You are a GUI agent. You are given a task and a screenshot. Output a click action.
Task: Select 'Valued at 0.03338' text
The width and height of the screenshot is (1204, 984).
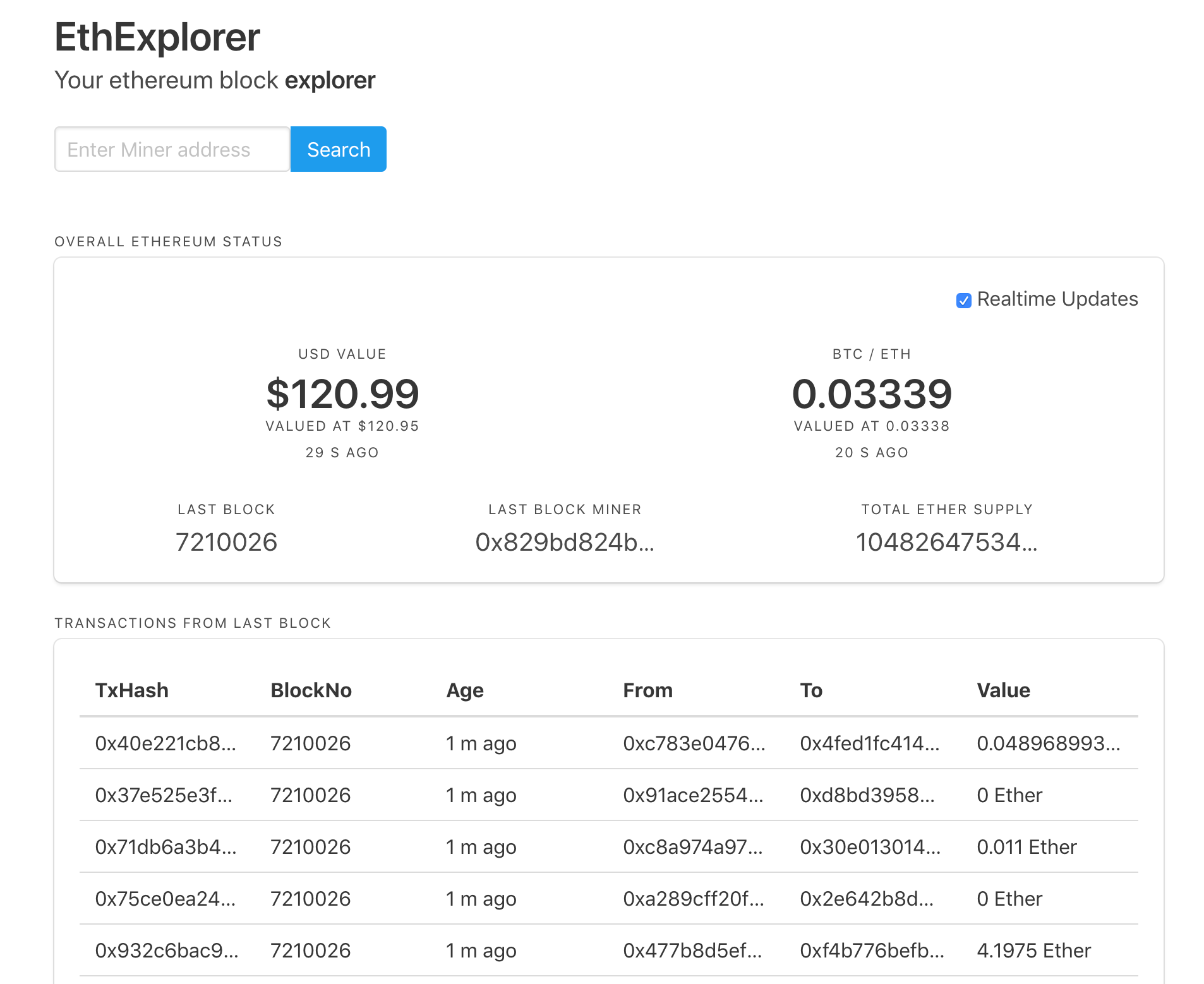point(872,426)
